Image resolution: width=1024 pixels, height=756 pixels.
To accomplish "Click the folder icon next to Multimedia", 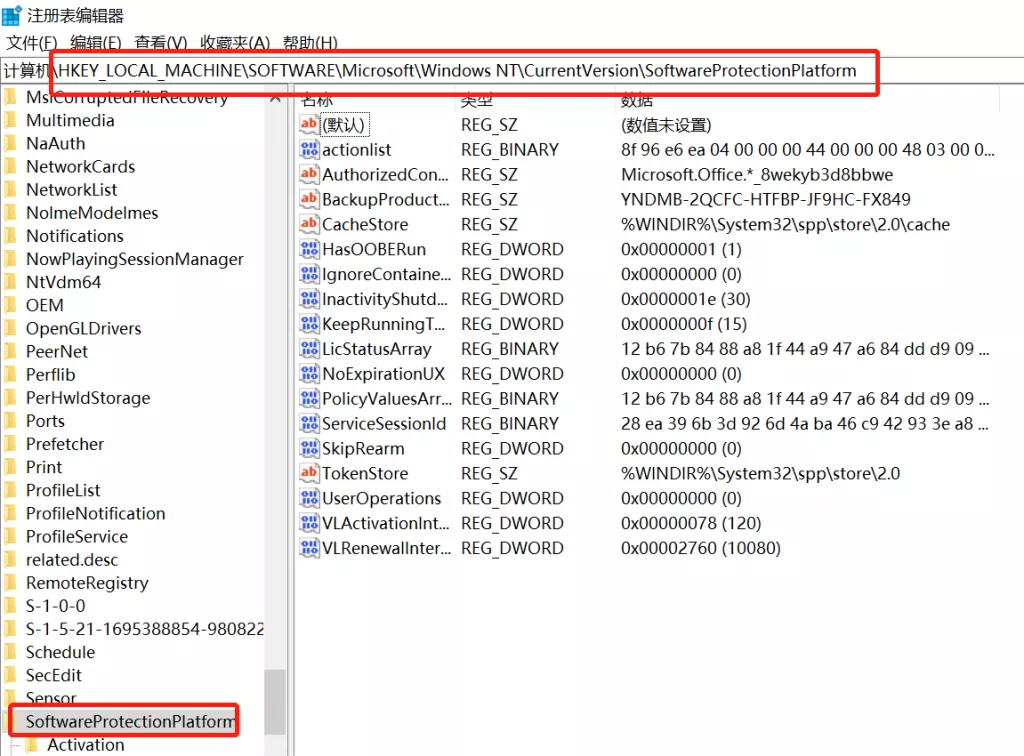I will point(11,121).
